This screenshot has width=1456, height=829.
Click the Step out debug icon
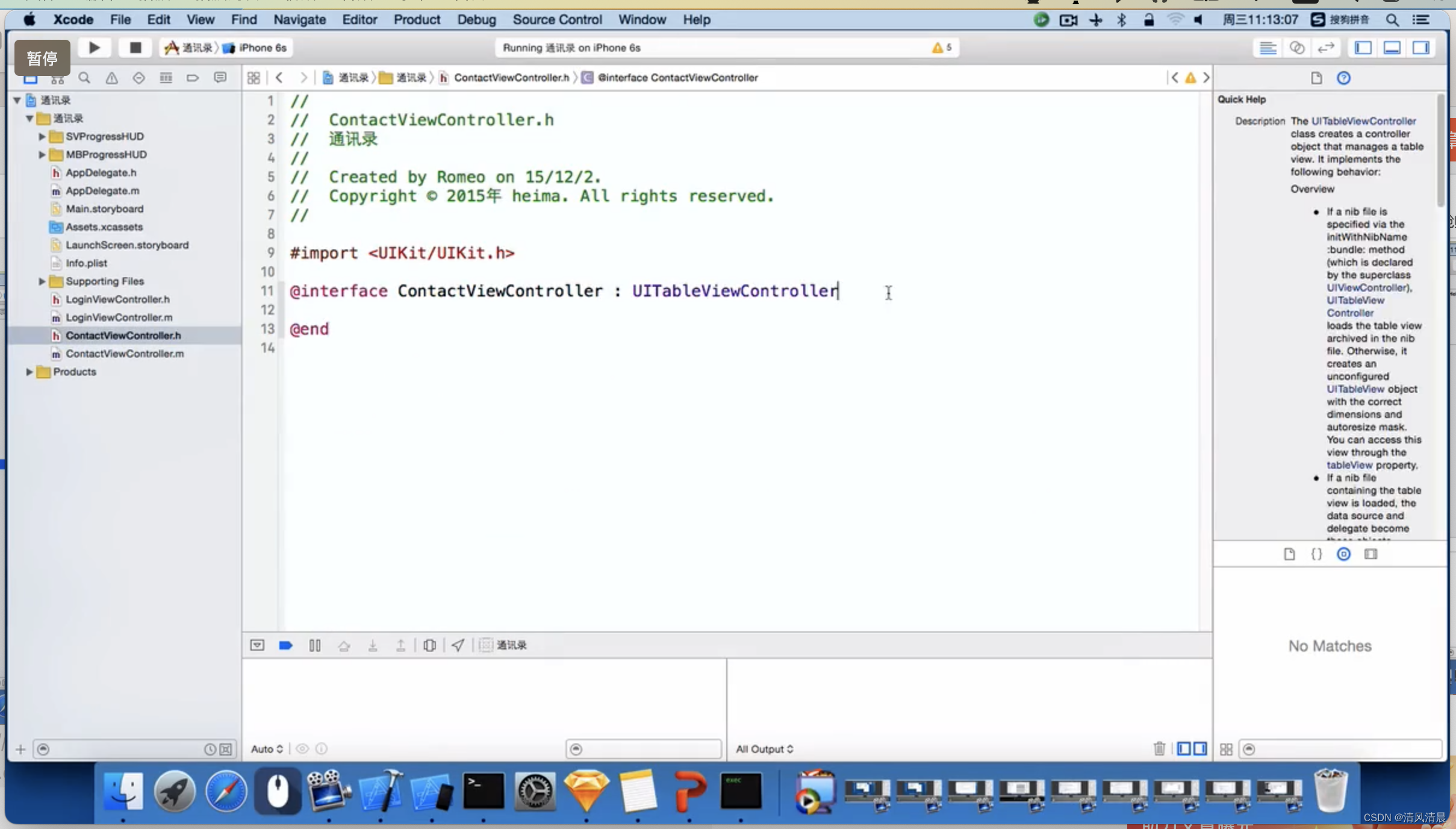400,645
